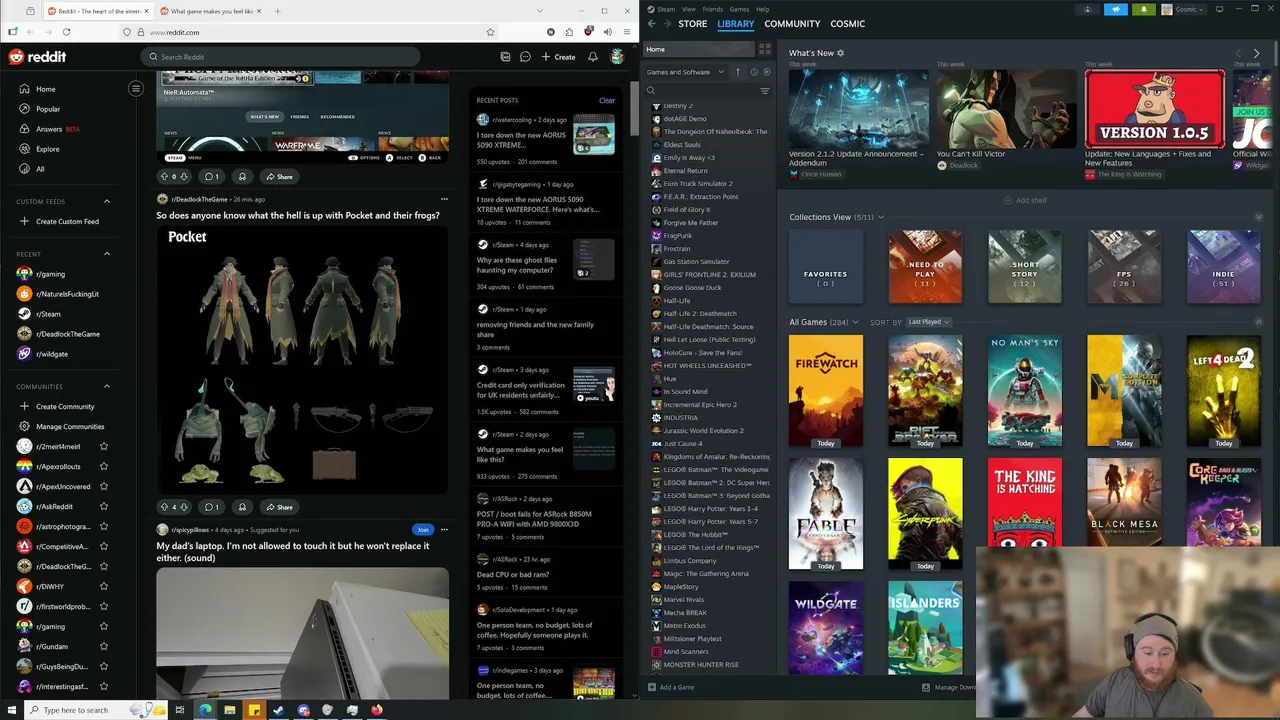1280x720 pixels.
Task: Favorite r/gaming with star toggle in communities
Action: point(104,627)
